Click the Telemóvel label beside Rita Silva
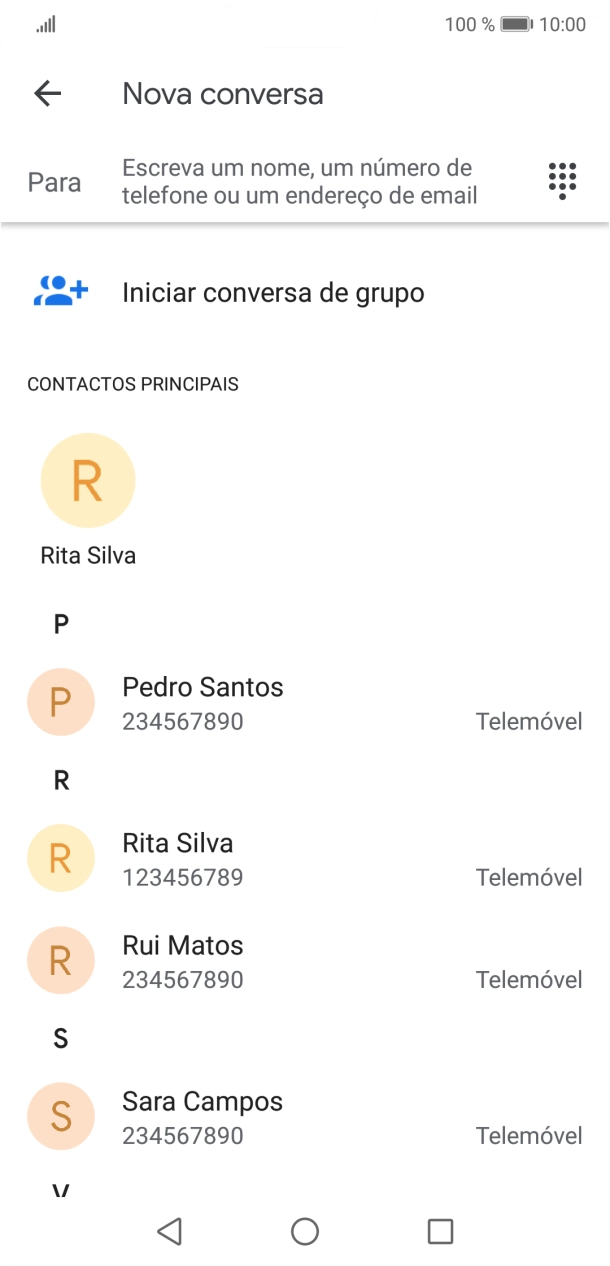The image size is (610, 1266). (529, 877)
